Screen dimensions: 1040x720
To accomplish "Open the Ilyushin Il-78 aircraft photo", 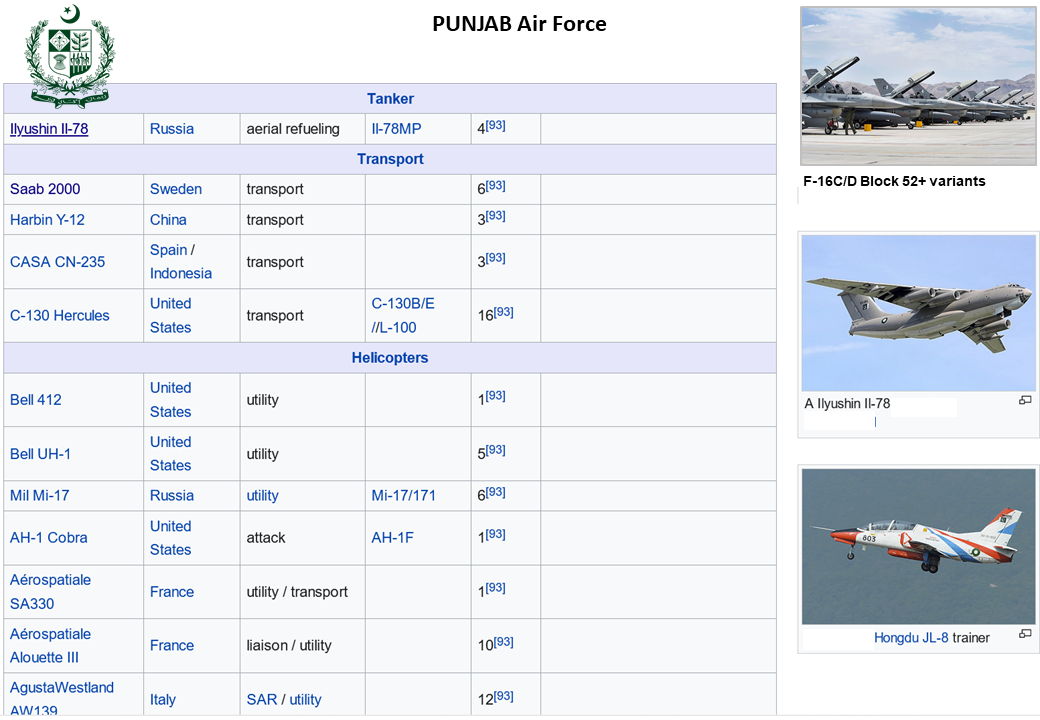I will (918, 313).
